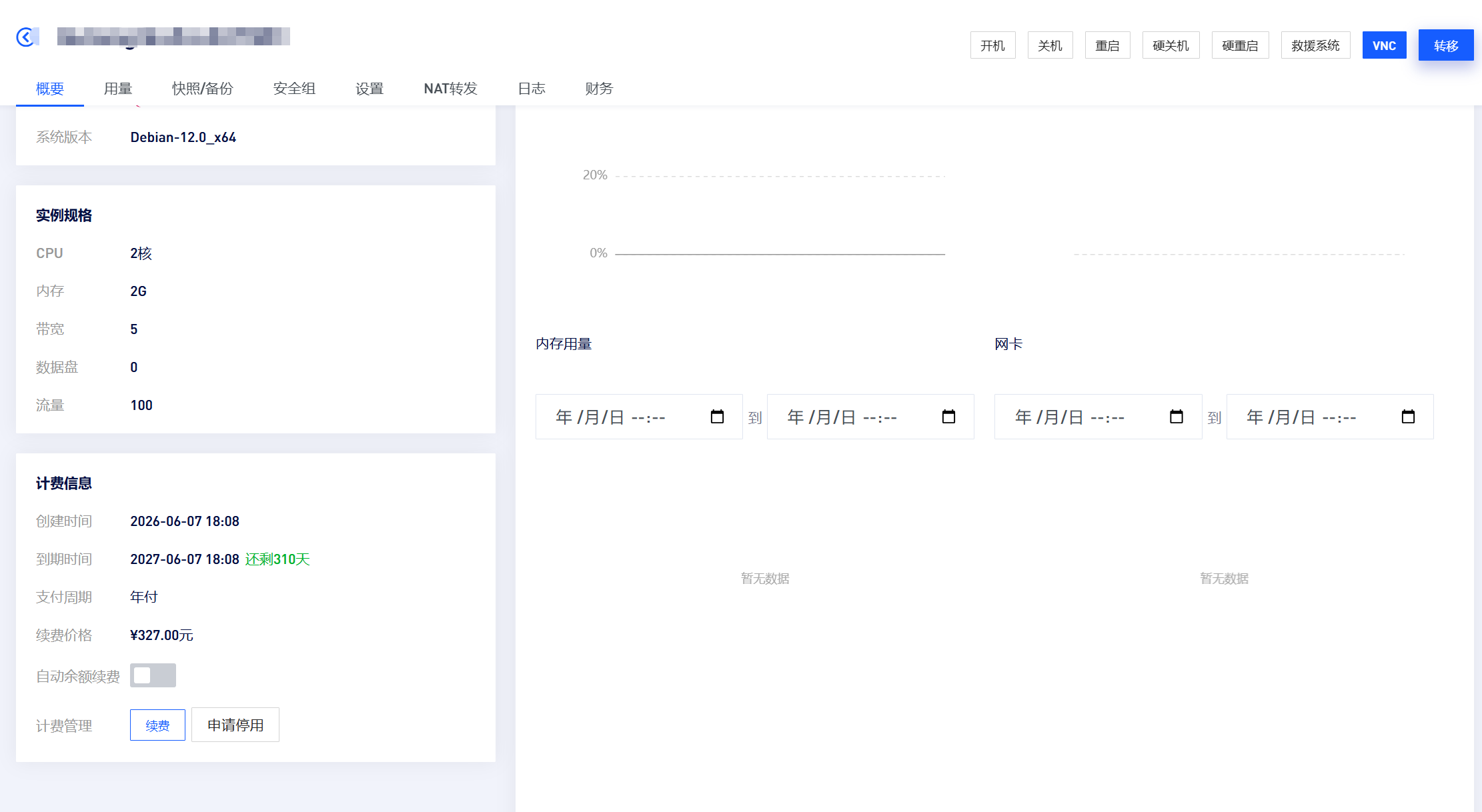1482x812 pixels.
Task: Click the 实例规格 section heading
Action: pos(64,215)
